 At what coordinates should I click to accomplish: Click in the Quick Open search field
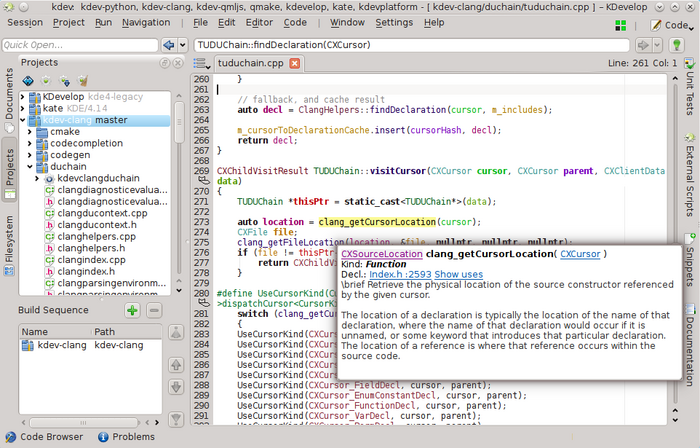[78, 45]
